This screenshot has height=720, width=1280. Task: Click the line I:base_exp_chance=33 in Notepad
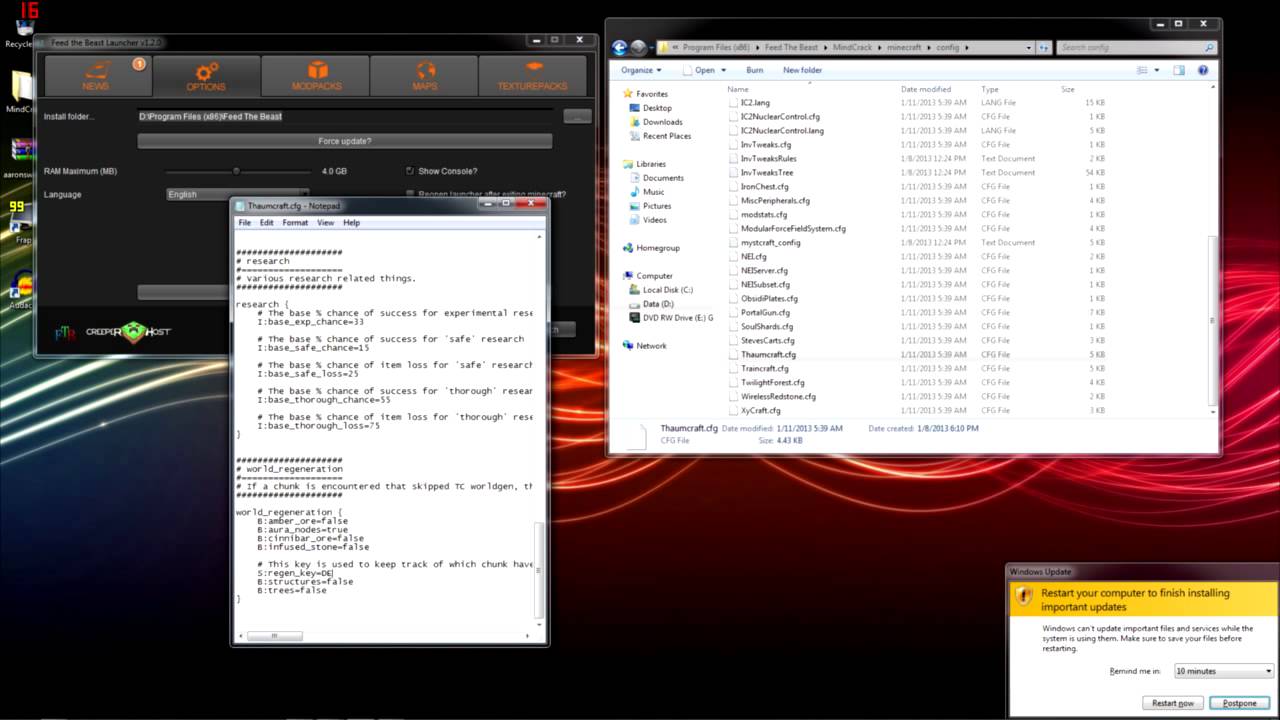pyautogui.click(x=310, y=322)
